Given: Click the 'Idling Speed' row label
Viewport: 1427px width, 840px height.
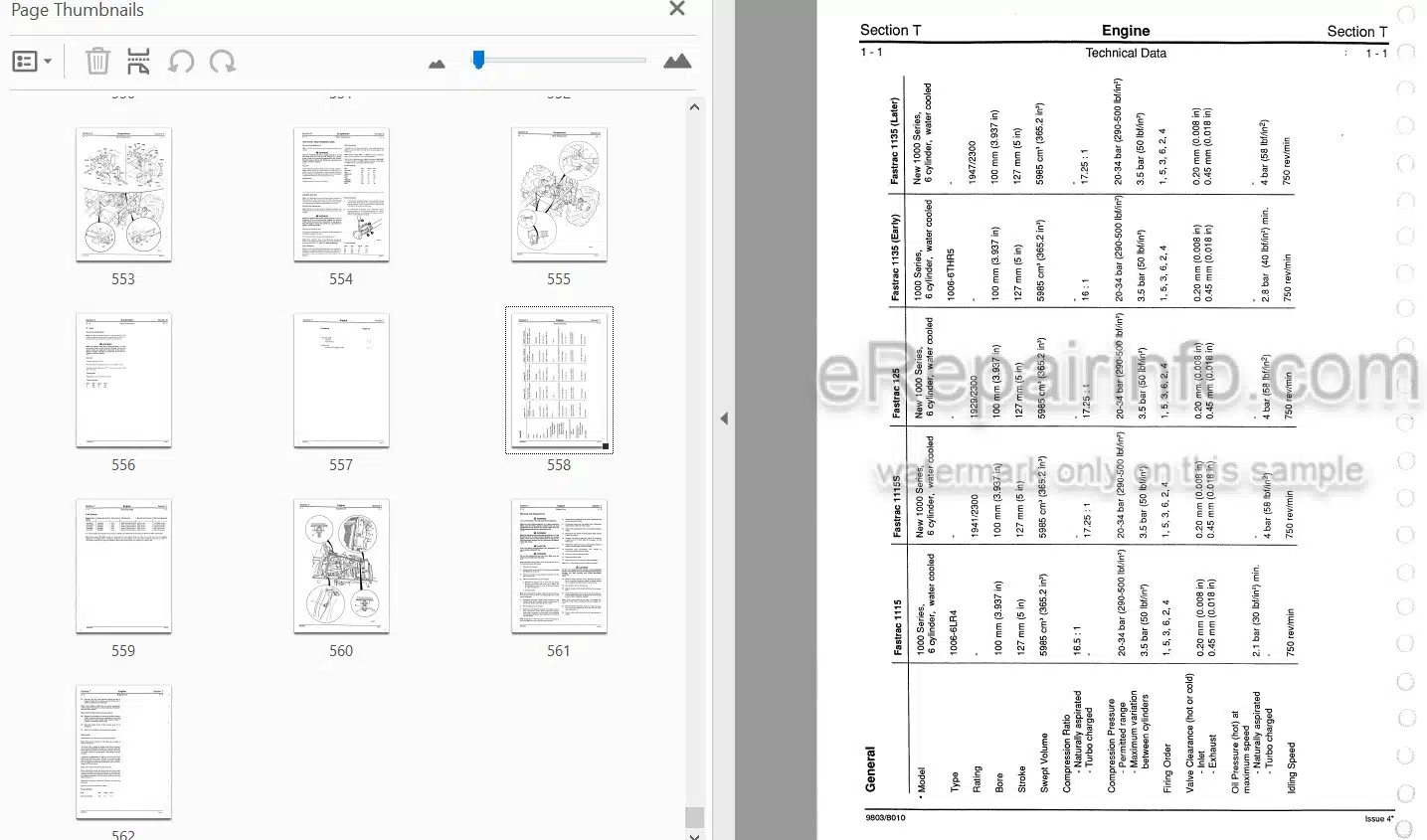Looking at the screenshot, I should tap(1291, 767).
